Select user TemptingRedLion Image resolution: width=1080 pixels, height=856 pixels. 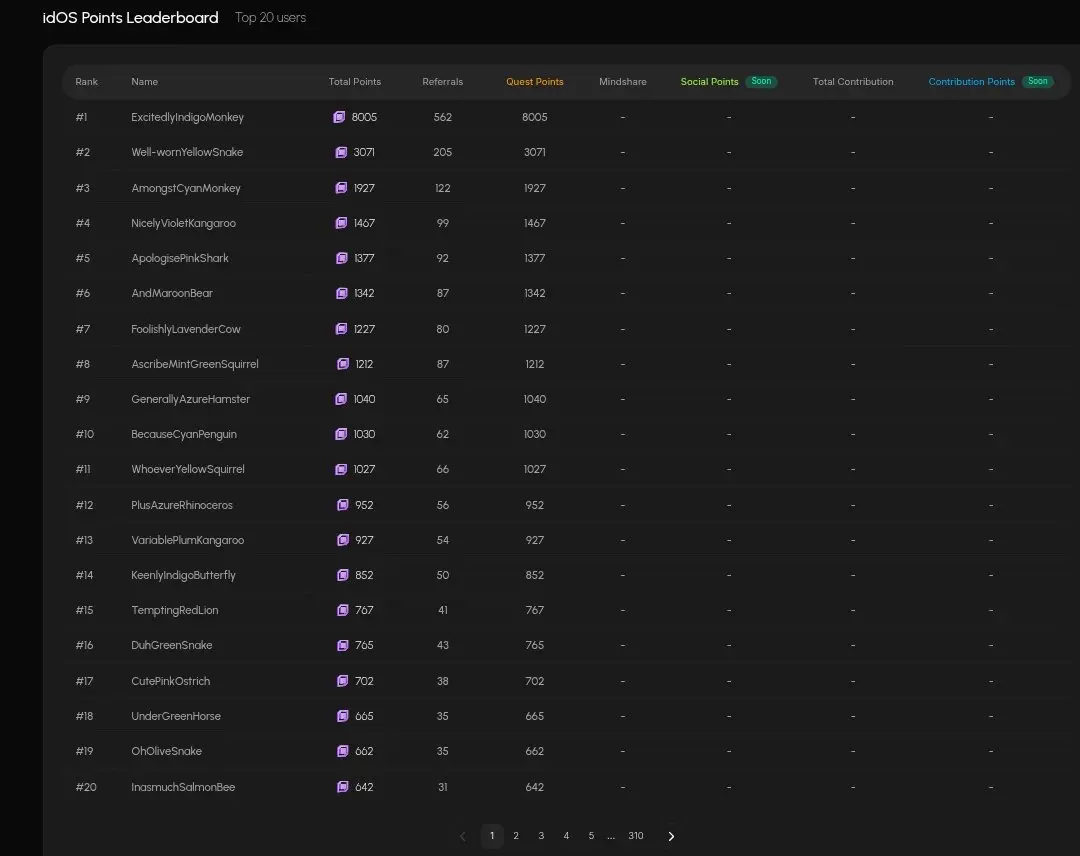[x=174, y=610]
